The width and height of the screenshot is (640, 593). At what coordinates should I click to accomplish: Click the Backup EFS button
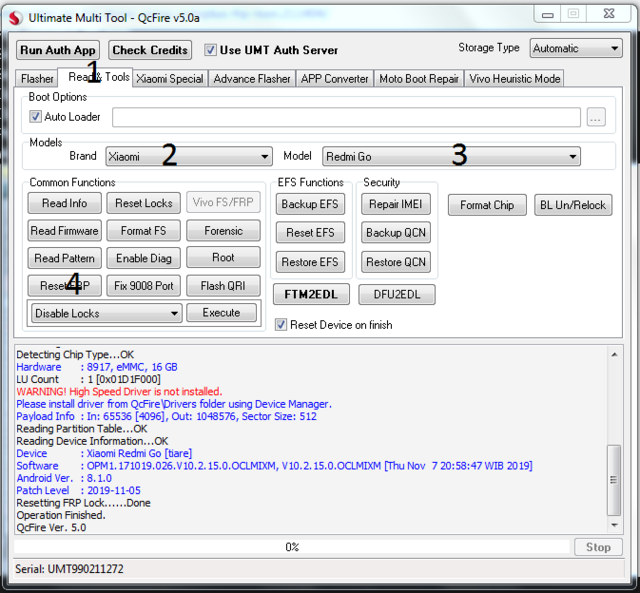pyautogui.click(x=310, y=204)
